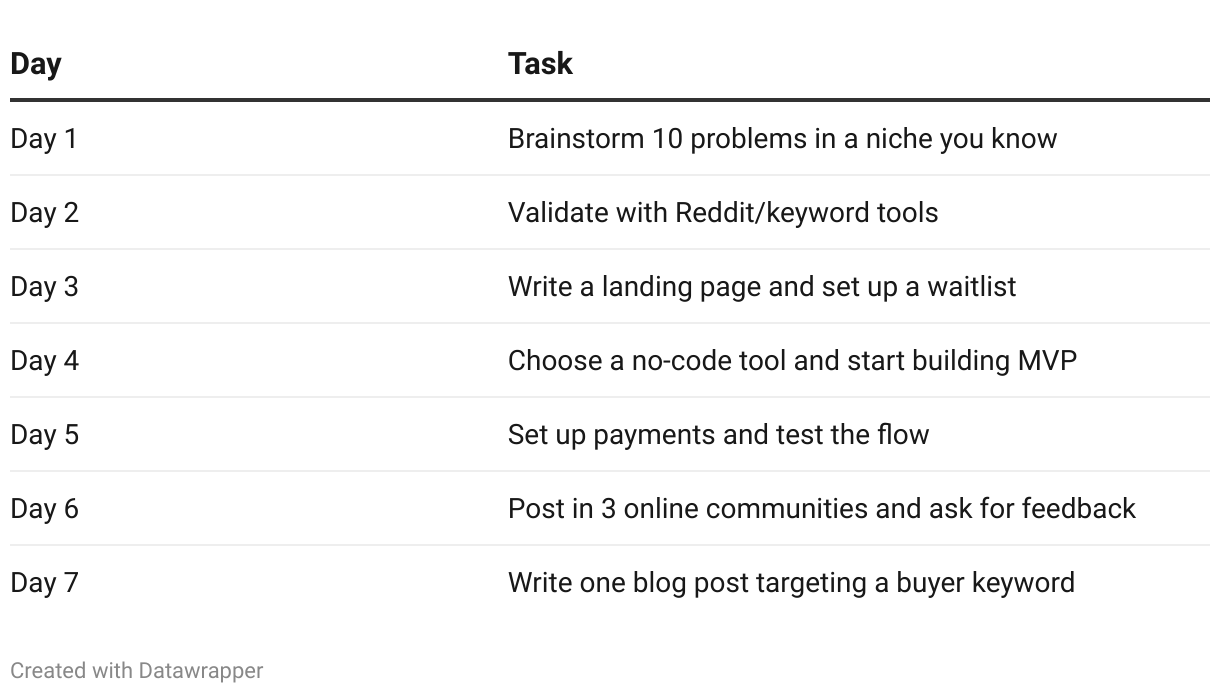
Task: Click the 'Created with' footer text
Action: click(72, 670)
